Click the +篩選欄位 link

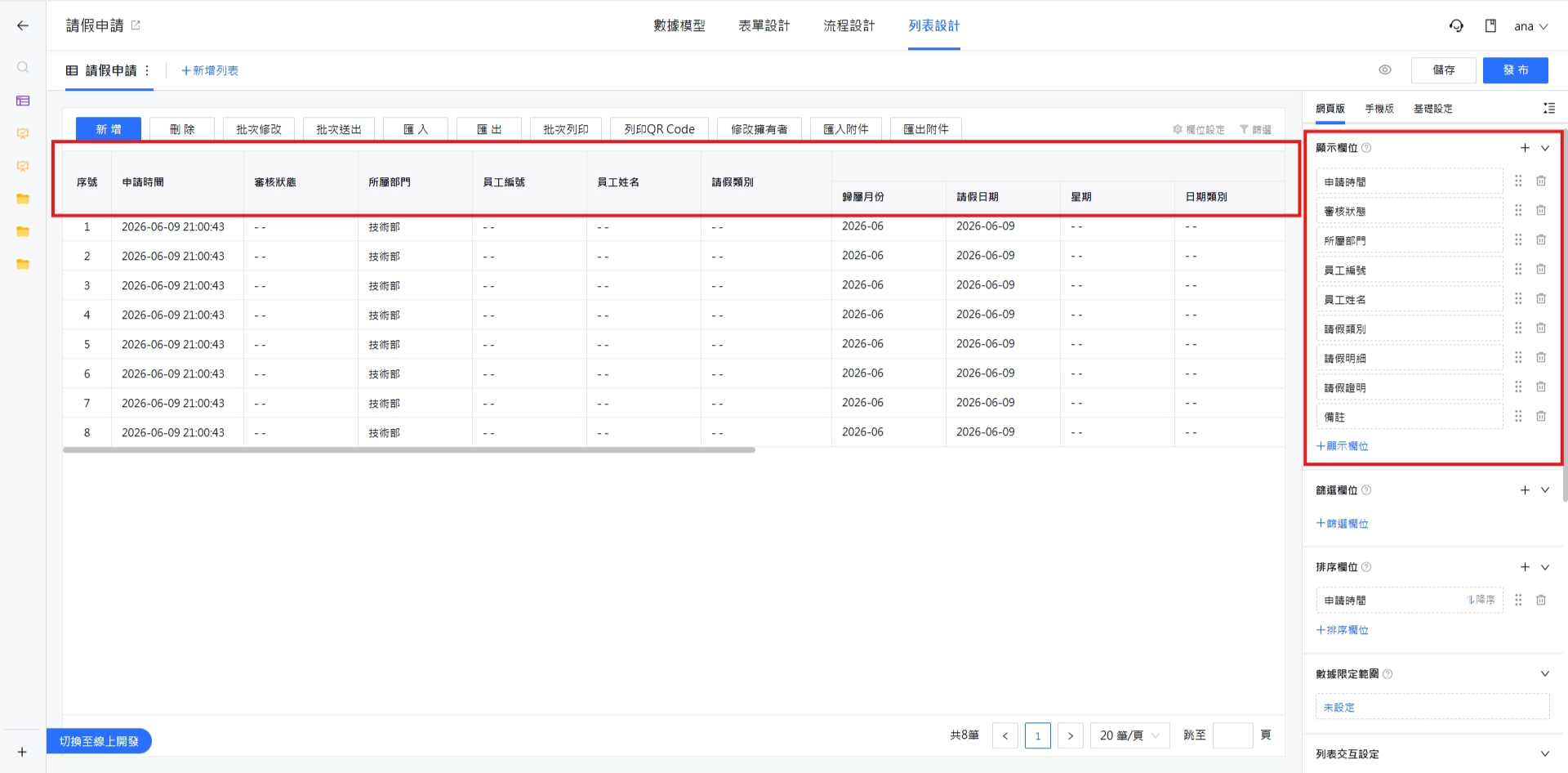coord(1343,524)
